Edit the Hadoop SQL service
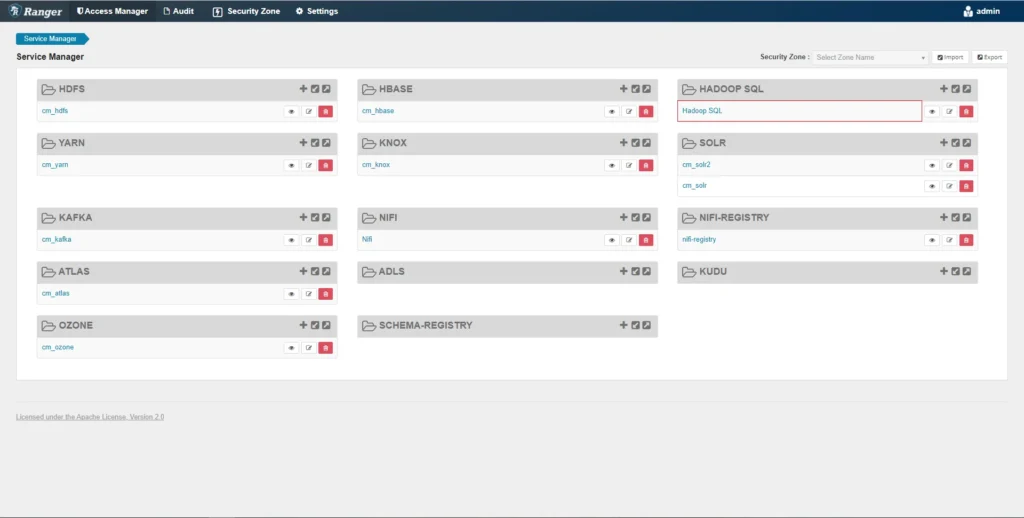Image resolution: width=1024 pixels, height=518 pixels. pos(950,112)
